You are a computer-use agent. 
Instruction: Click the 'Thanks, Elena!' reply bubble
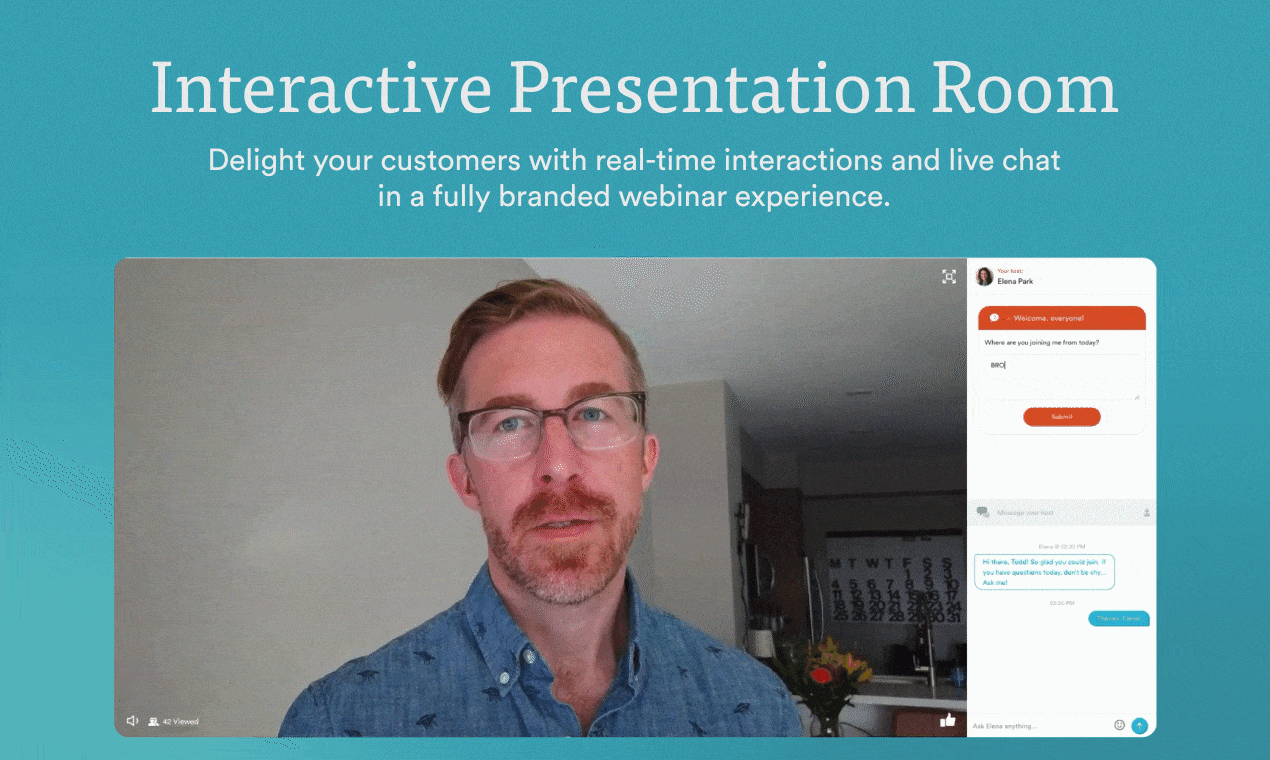[1118, 619]
